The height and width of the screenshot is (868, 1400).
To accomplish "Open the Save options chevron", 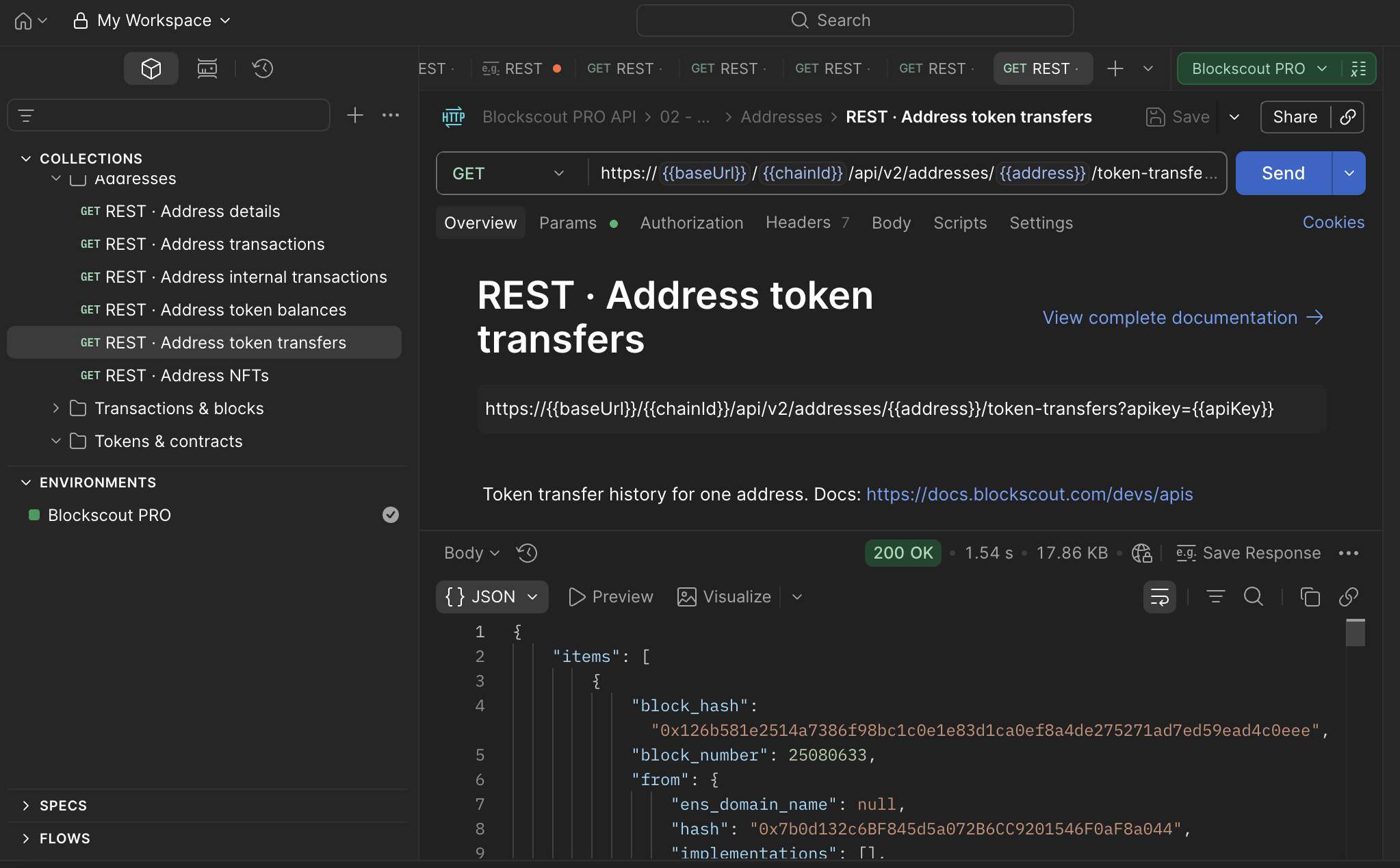I will 1234,117.
